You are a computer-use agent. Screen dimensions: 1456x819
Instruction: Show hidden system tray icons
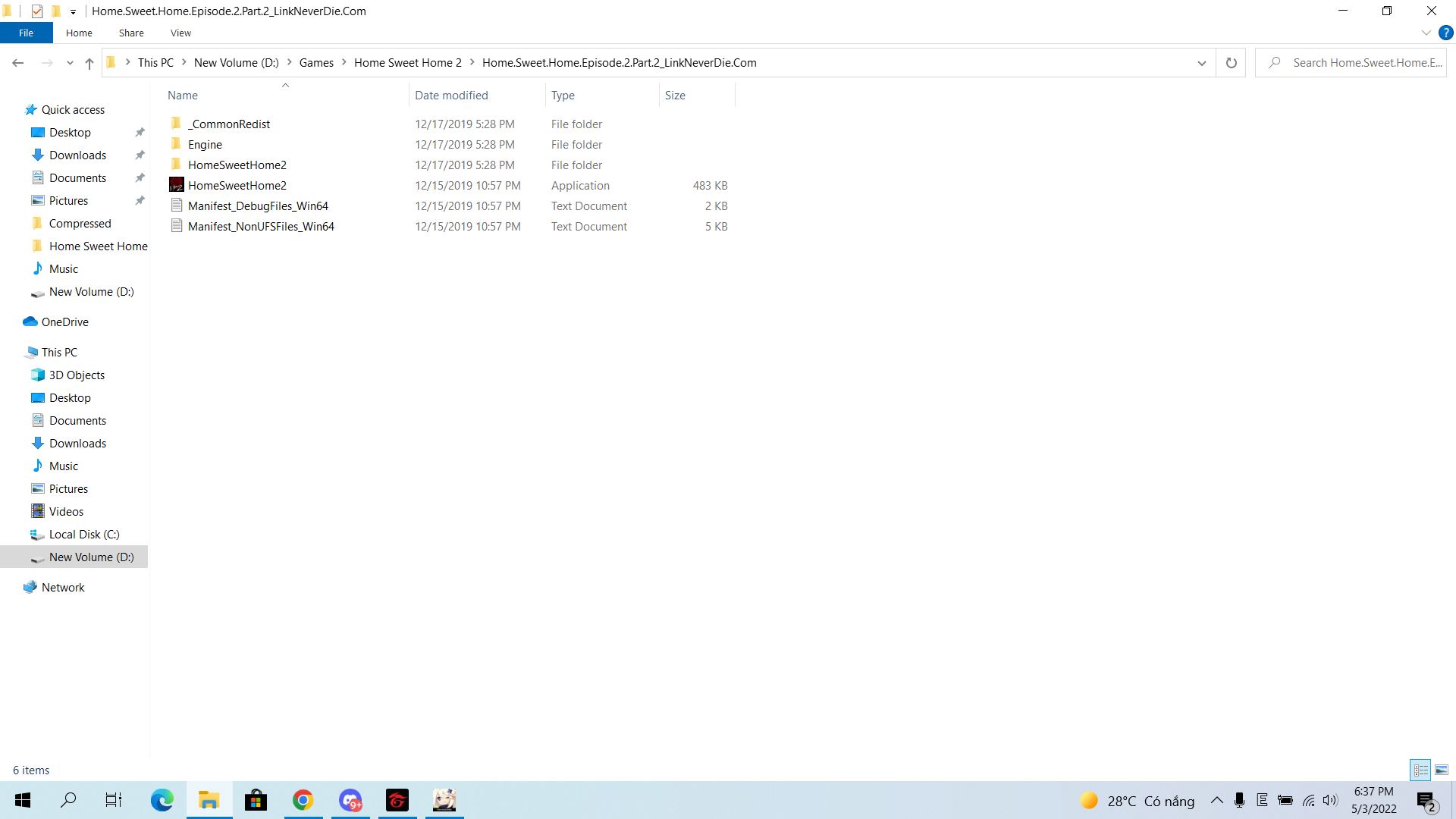pyautogui.click(x=1216, y=800)
